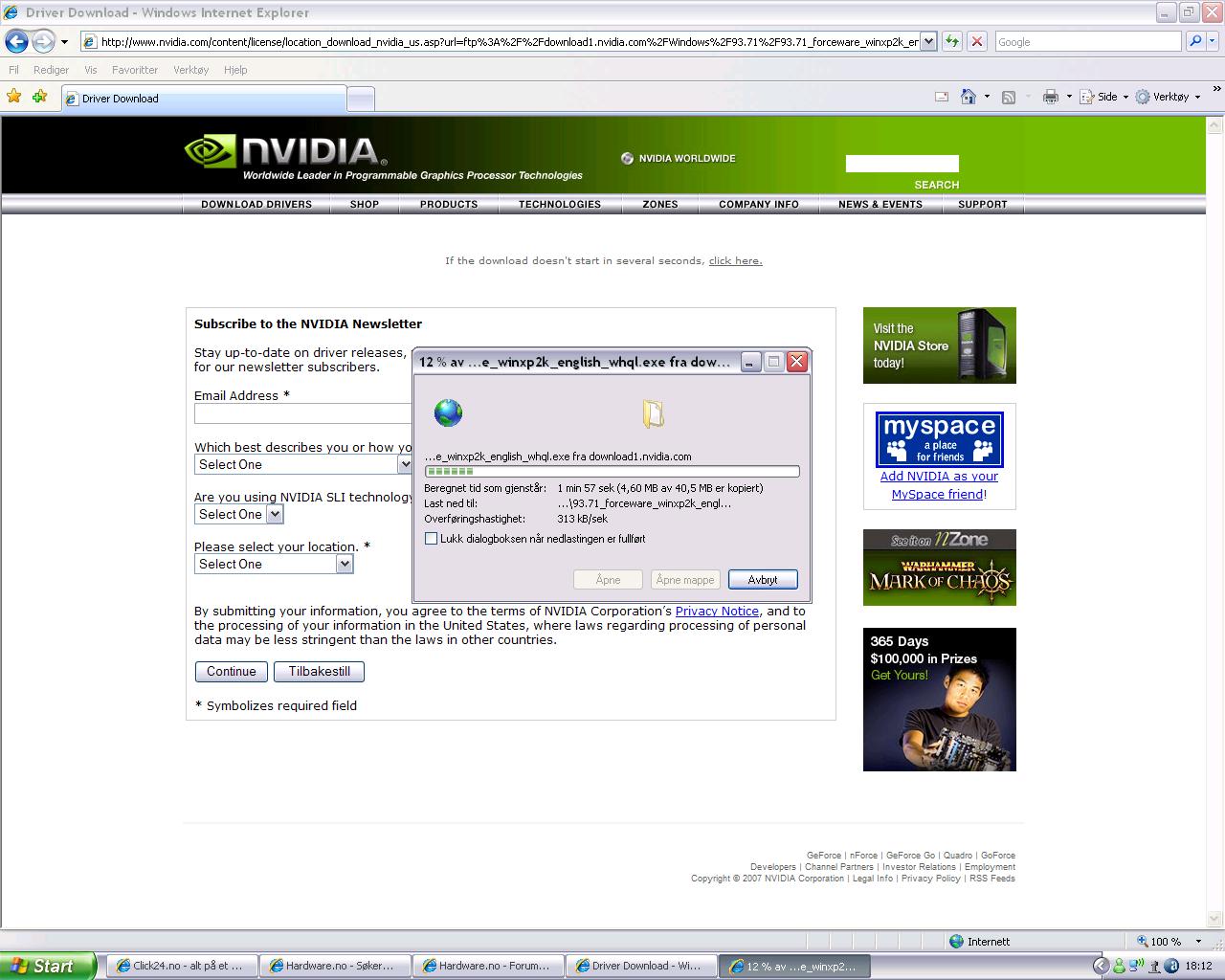Open the ZONES nav item
Viewport: 1225px width, 980px height.
click(660, 204)
